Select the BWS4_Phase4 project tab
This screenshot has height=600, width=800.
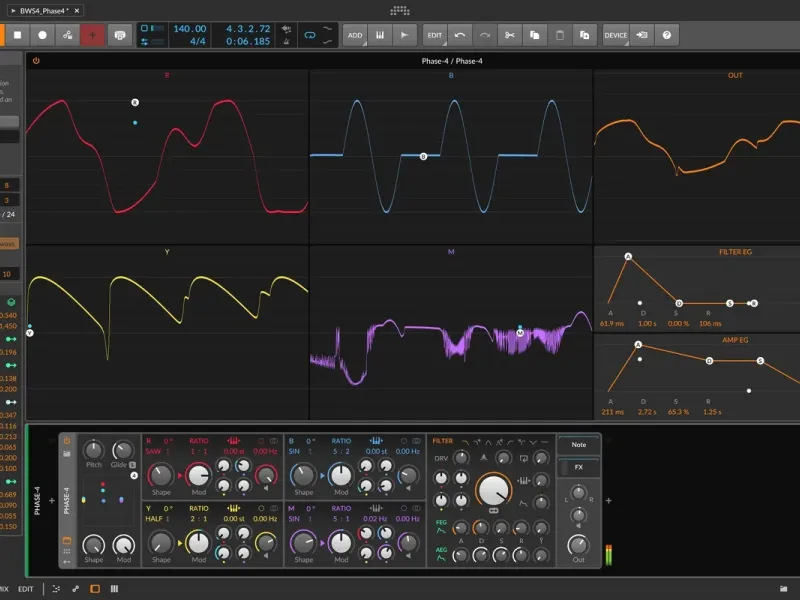click(x=45, y=10)
